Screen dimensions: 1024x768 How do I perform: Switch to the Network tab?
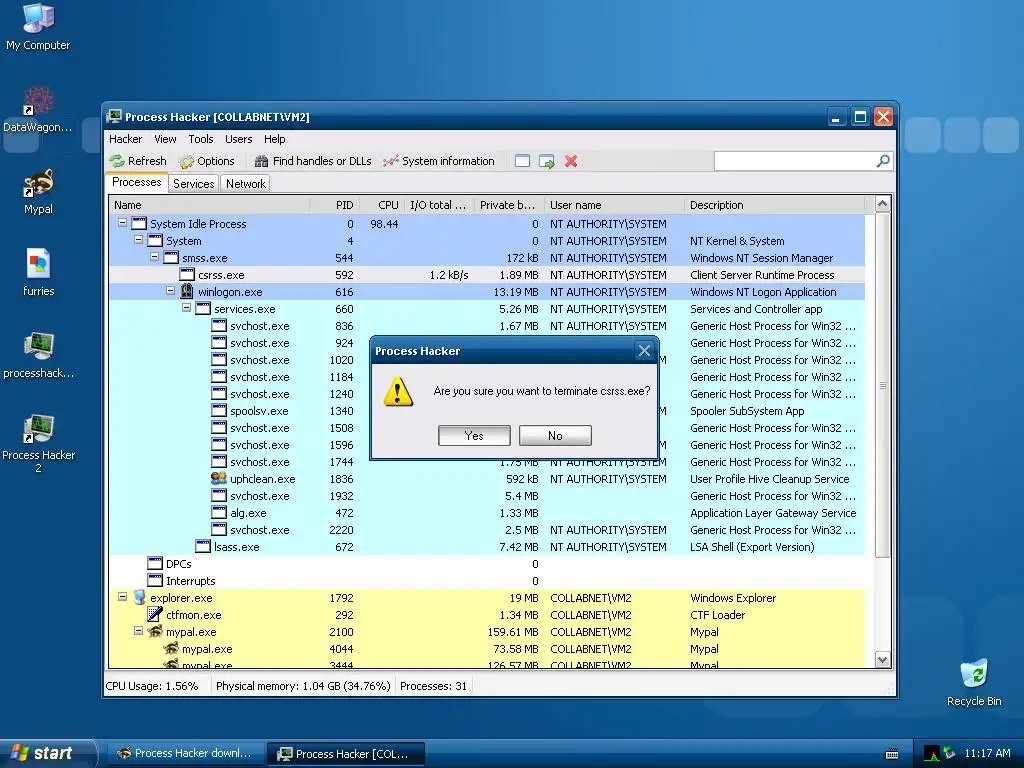[246, 184]
